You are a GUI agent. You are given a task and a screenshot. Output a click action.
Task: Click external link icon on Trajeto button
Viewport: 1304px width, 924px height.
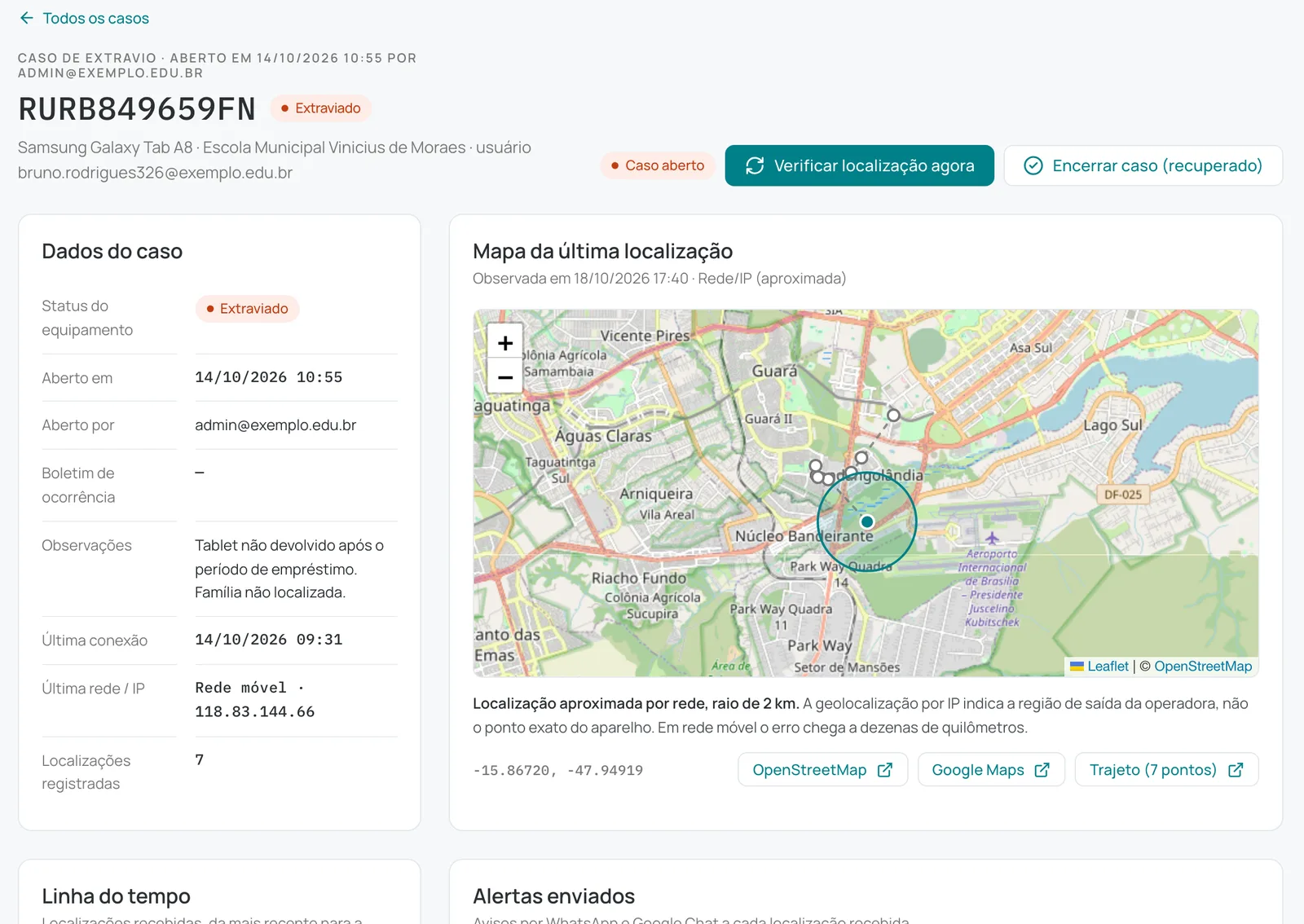tap(1236, 770)
